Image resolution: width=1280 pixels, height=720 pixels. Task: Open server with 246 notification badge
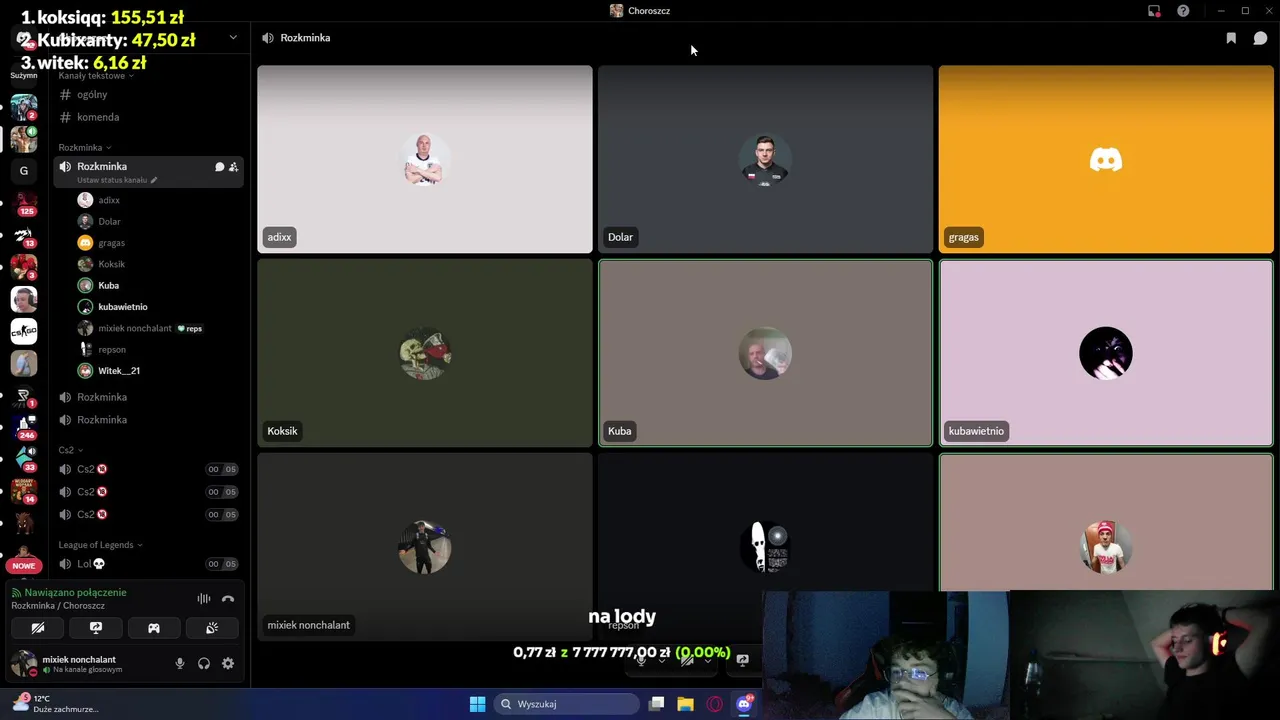[24, 428]
